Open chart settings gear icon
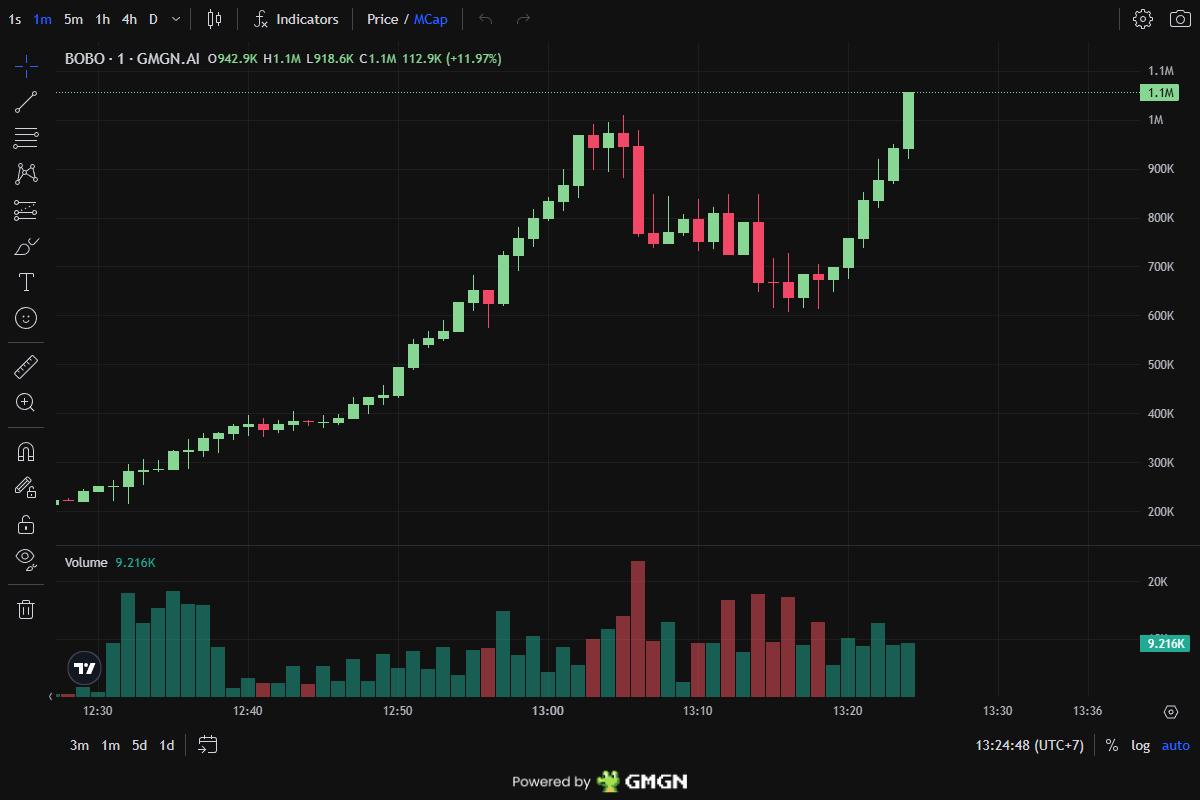The width and height of the screenshot is (1200, 800). pos(1142,19)
